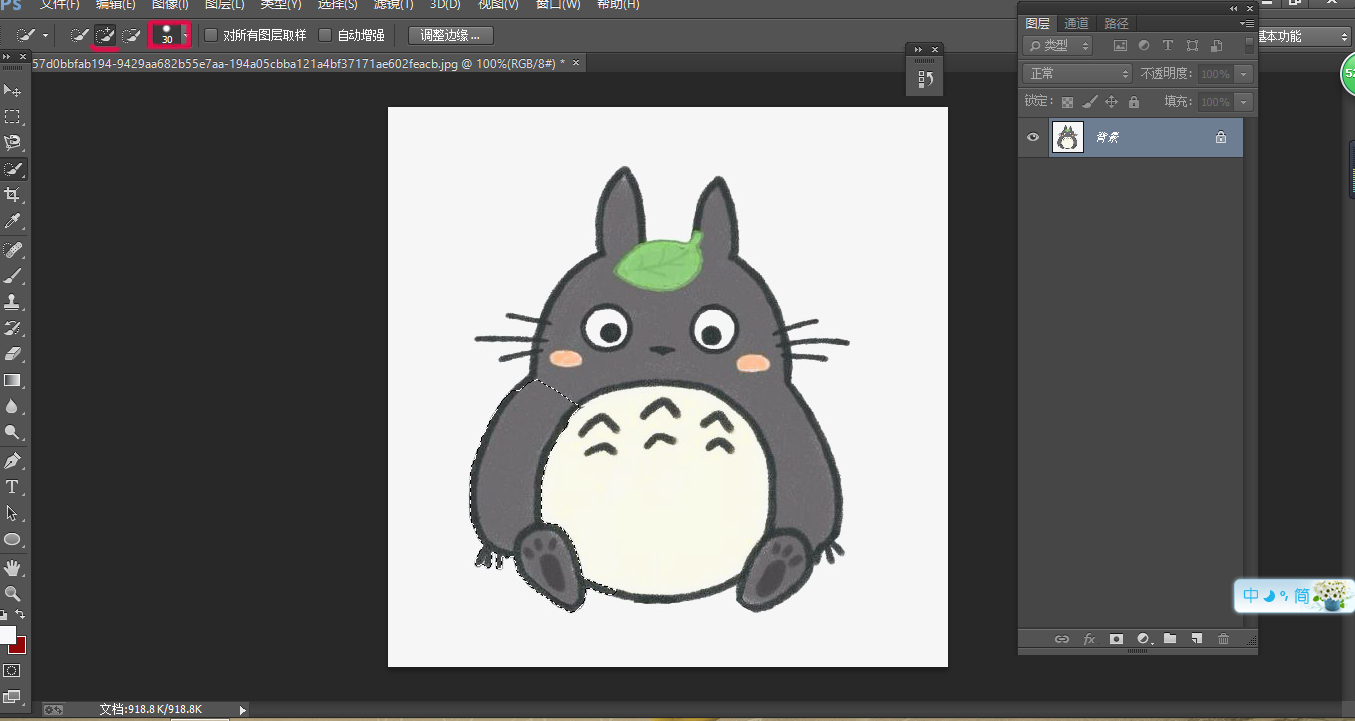Image resolution: width=1355 pixels, height=721 pixels.
Task: Select the Quick Selection tool in toolbox
Action: click(x=13, y=169)
